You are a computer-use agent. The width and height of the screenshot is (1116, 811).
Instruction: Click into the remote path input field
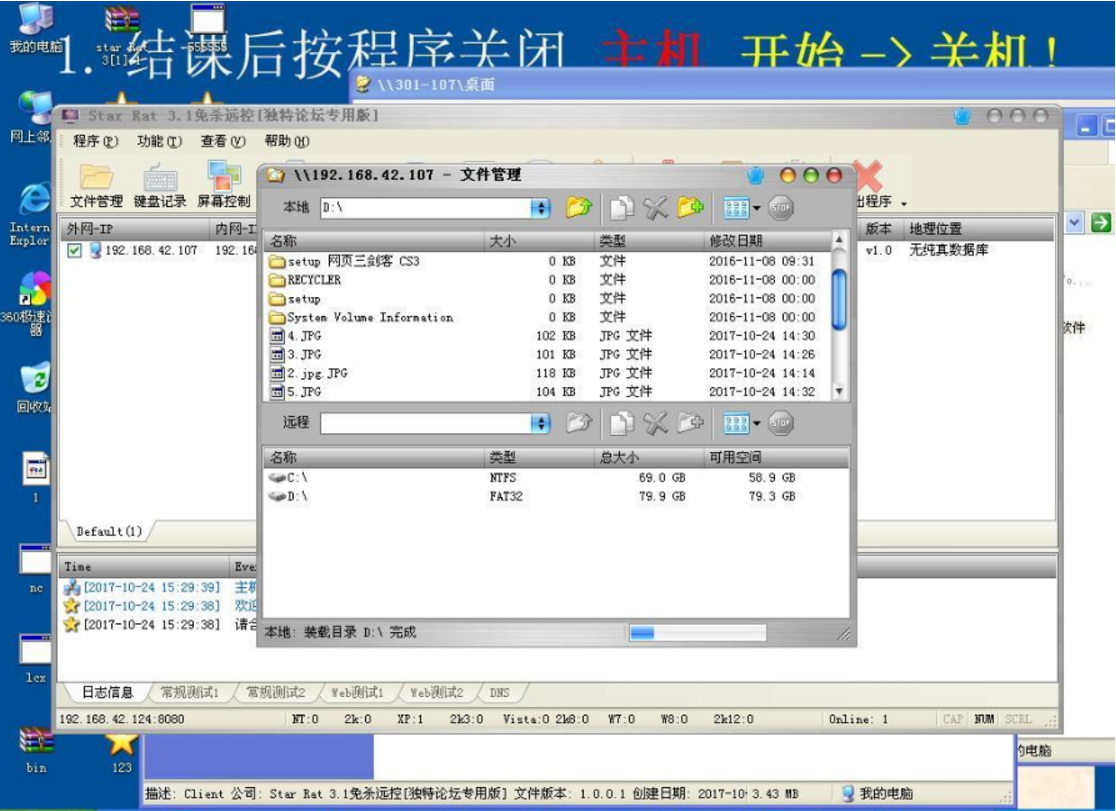[426, 424]
